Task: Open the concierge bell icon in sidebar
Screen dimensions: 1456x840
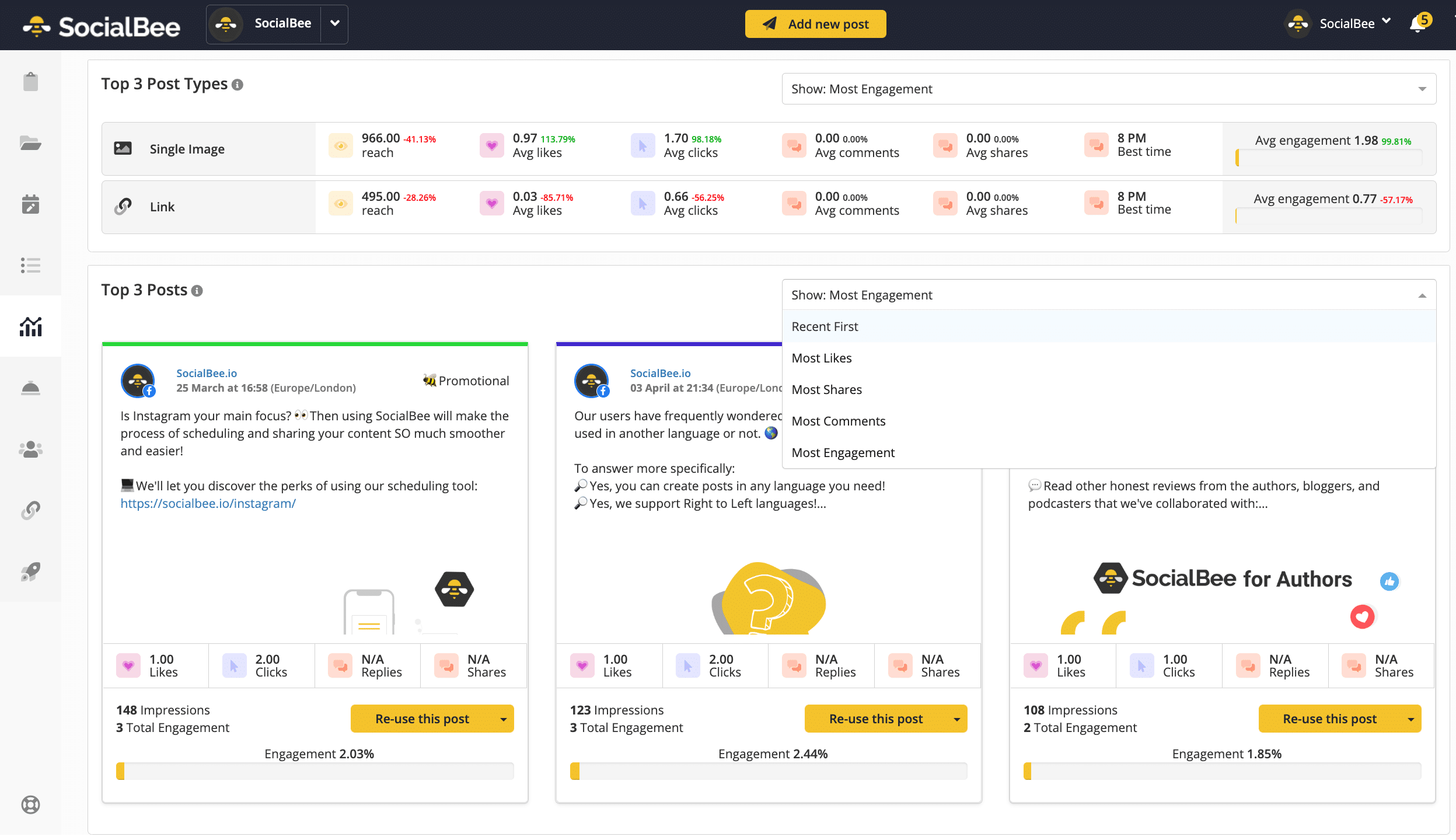Action: (30, 388)
